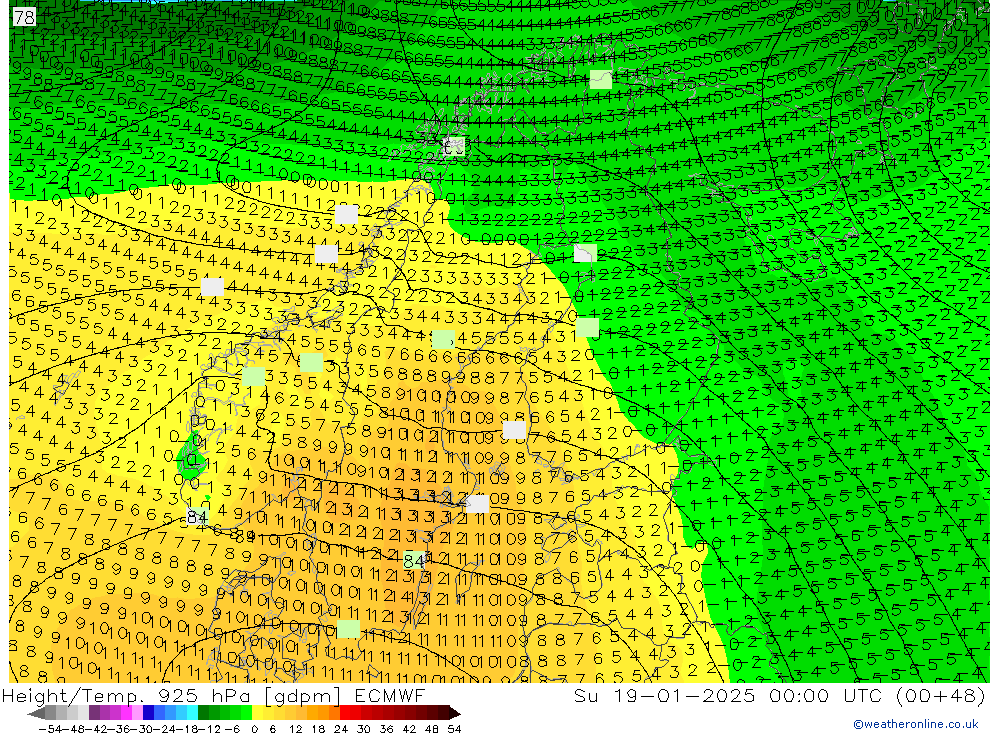The width and height of the screenshot is (1000, 733).
Task: Click the 'Su 19-01-2025 00:00 UTC (00+48)' forecast time text
Action: coord(779,695)
